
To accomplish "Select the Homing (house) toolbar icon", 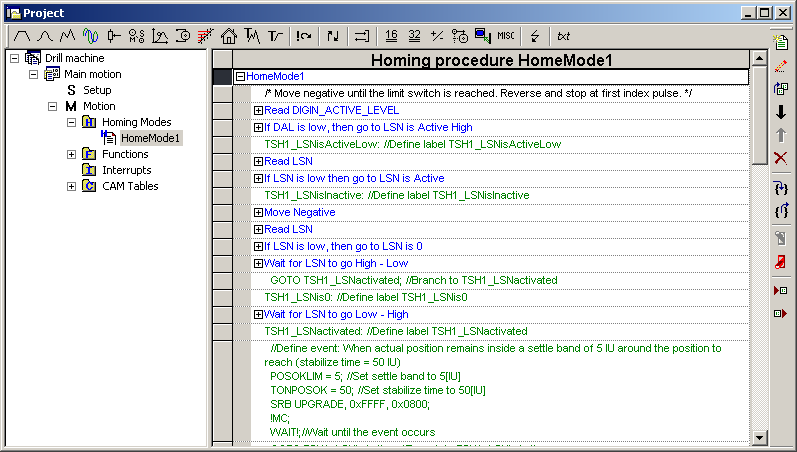I will (229, 36).
